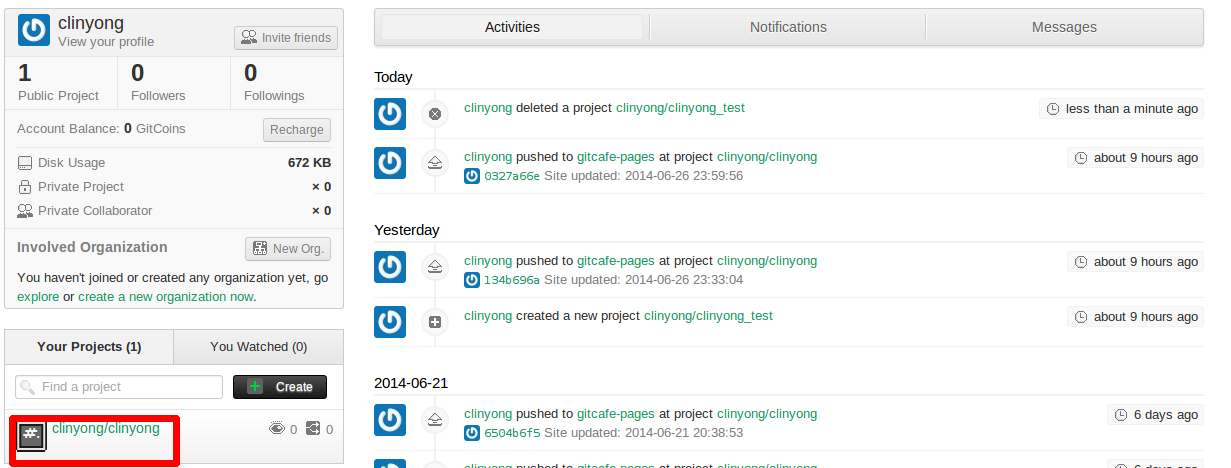
Task: Click clinyong user link in deleted project activity
Action: click(488, 108)
